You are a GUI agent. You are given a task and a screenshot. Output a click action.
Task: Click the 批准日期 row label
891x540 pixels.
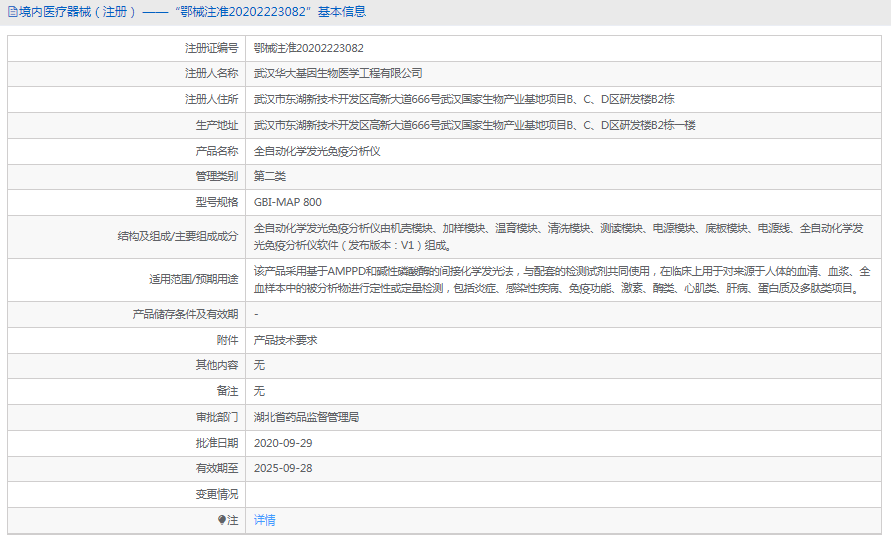(217, 443)
